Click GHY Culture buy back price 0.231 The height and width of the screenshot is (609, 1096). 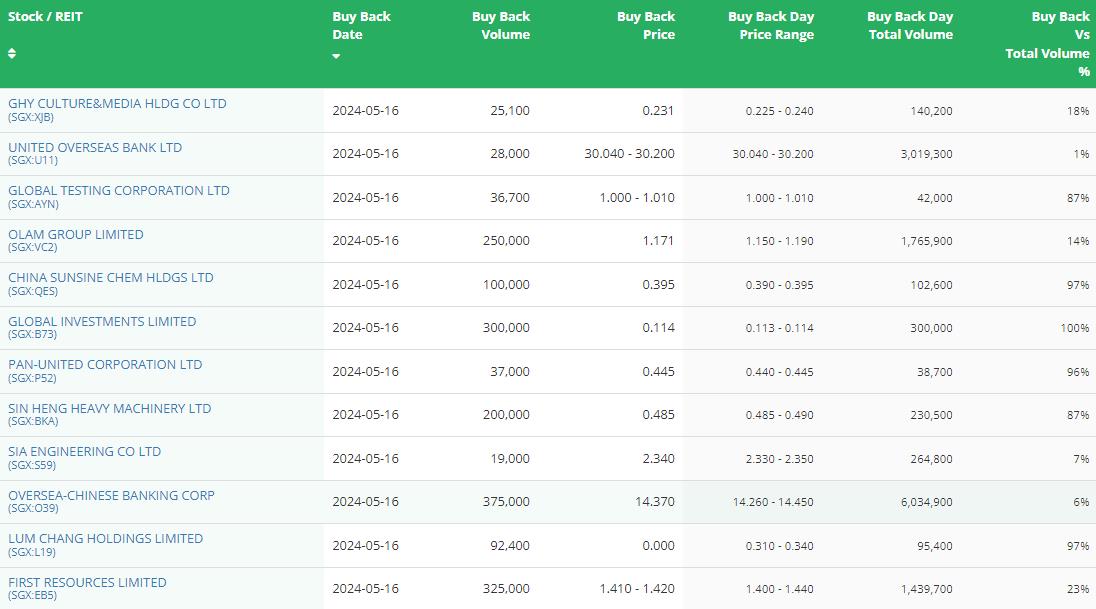658,110
